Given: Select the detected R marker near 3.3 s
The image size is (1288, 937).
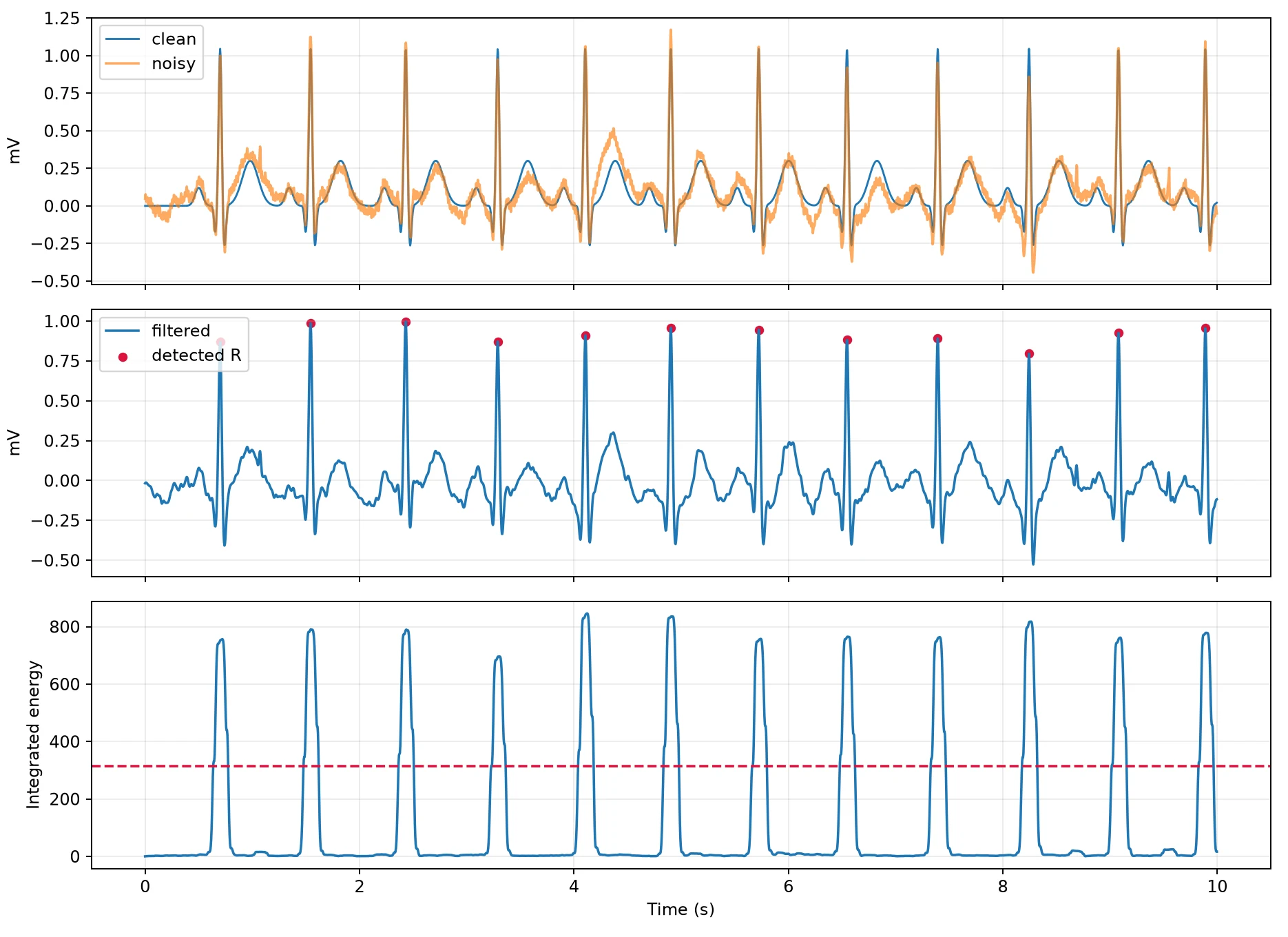Looking at the screenshot, I should (x=498, y=342).
